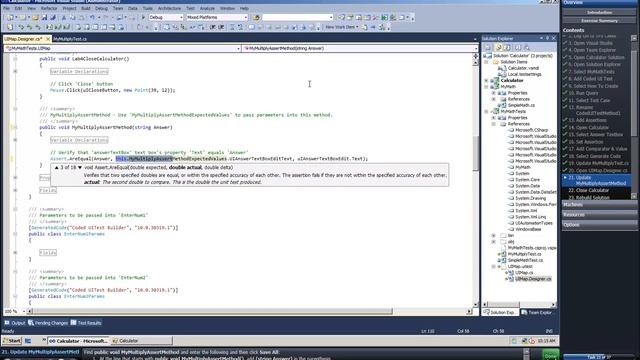Expand the Machines section
640x360 pixels.
pyautogui.click(x=599, y=204)
